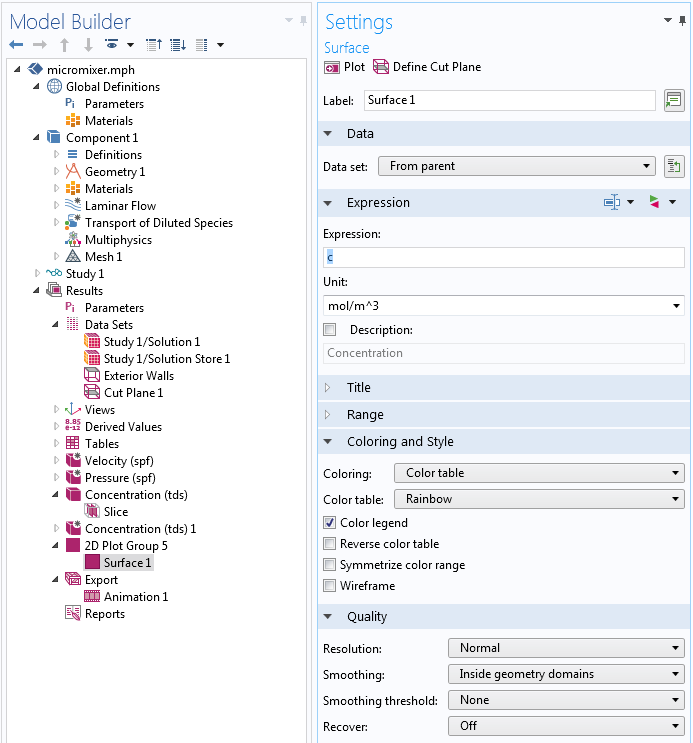Collapse the Quality section
Image resolution: width=693 pixels, height=743 pixels.
pyautogui.click(x=328, y=616)
